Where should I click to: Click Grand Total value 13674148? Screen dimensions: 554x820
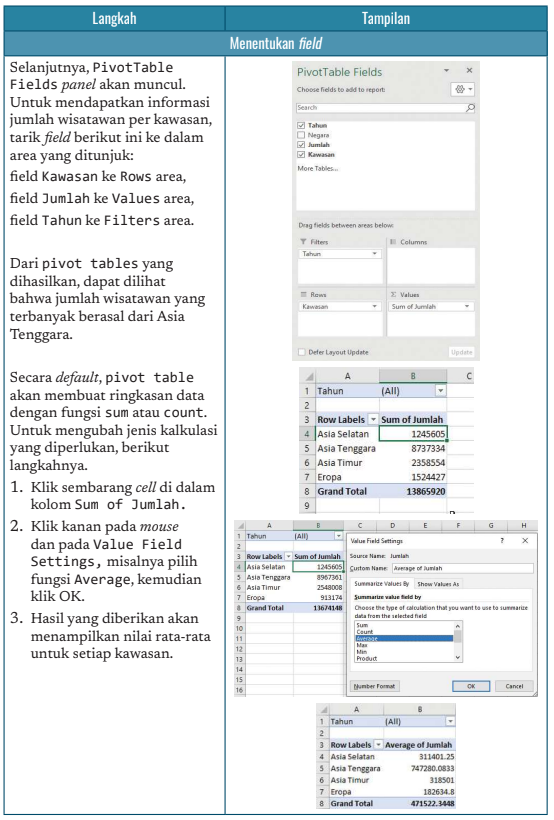pyautogui.click(x=318, y=608)
